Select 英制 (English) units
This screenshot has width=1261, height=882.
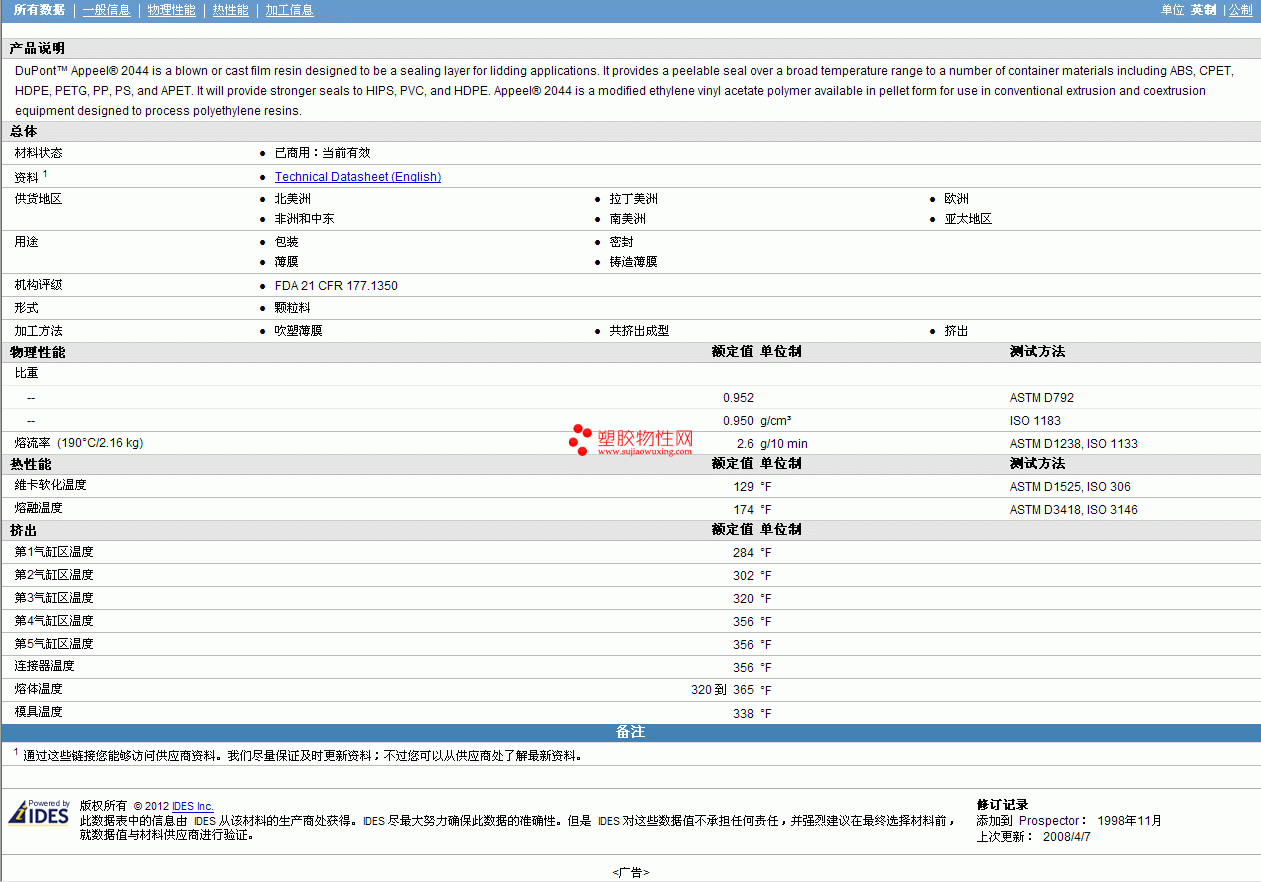pyautogui.click(x=1203, y=10)
